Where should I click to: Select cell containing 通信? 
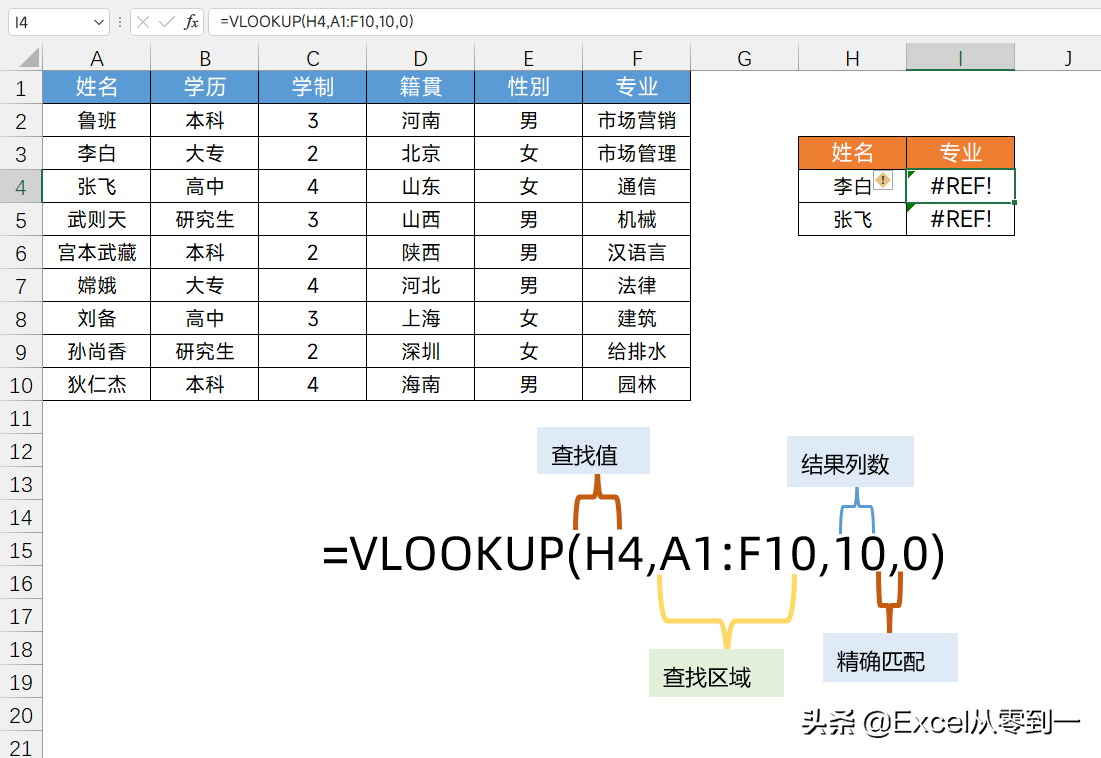637,186
